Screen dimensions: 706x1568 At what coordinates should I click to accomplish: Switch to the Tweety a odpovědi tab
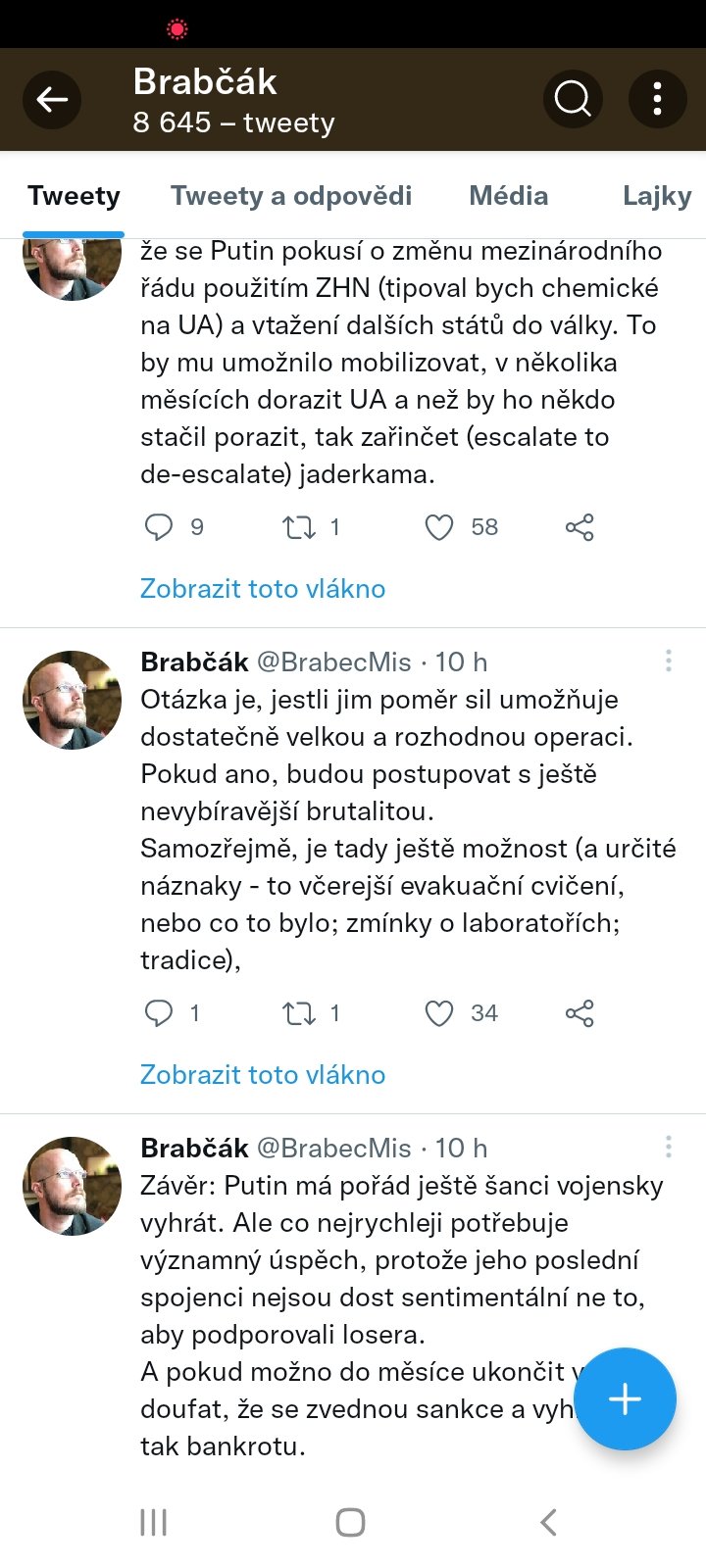291,196
